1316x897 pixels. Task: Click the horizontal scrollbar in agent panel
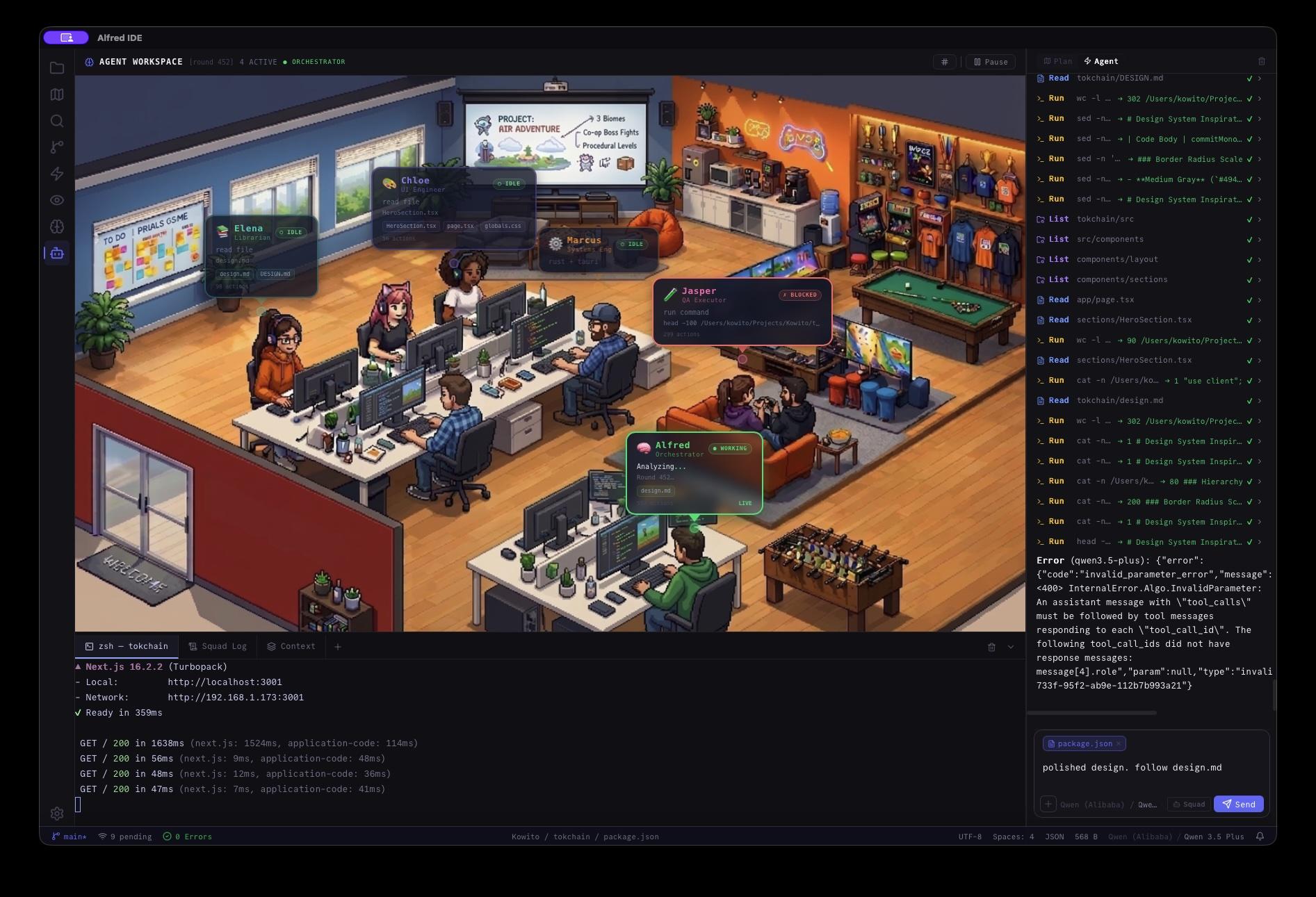click(1091, 712)
